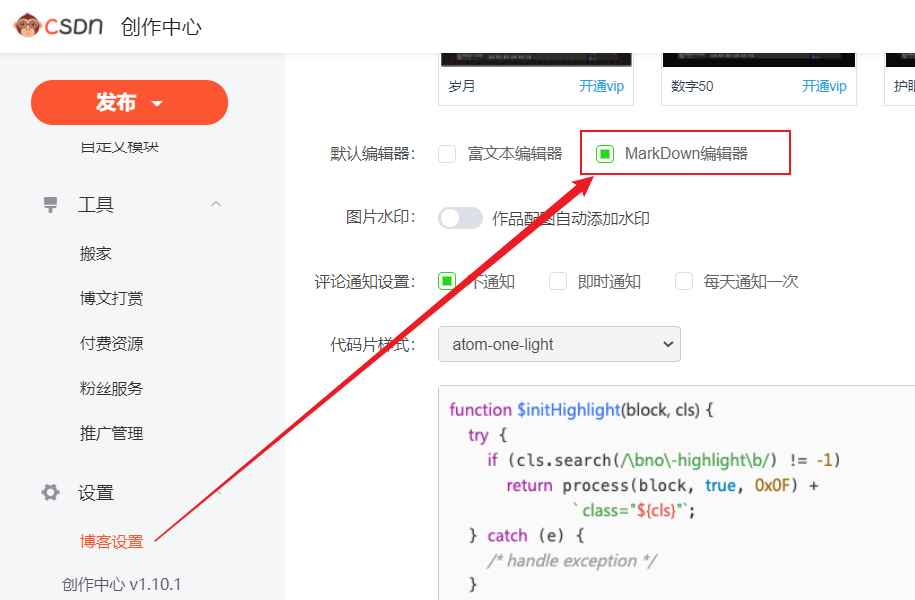
Task: Open 搬家 from the tools menu
Action: (x=95, y=253)
